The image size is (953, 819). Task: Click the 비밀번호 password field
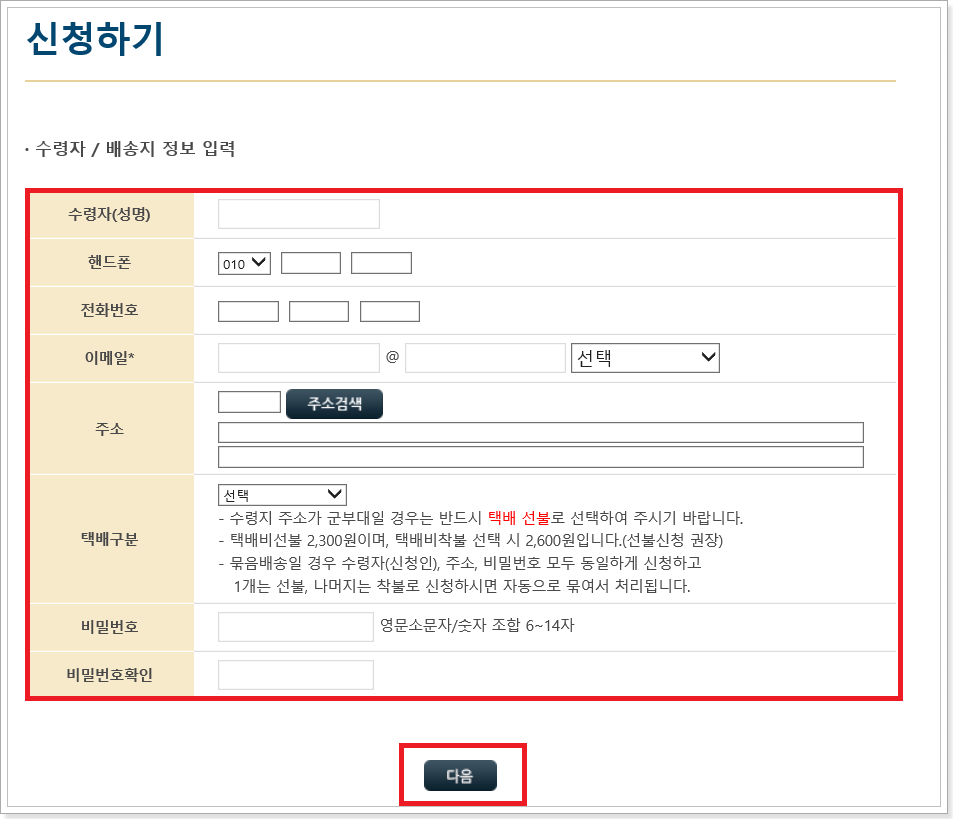[295, 626]
